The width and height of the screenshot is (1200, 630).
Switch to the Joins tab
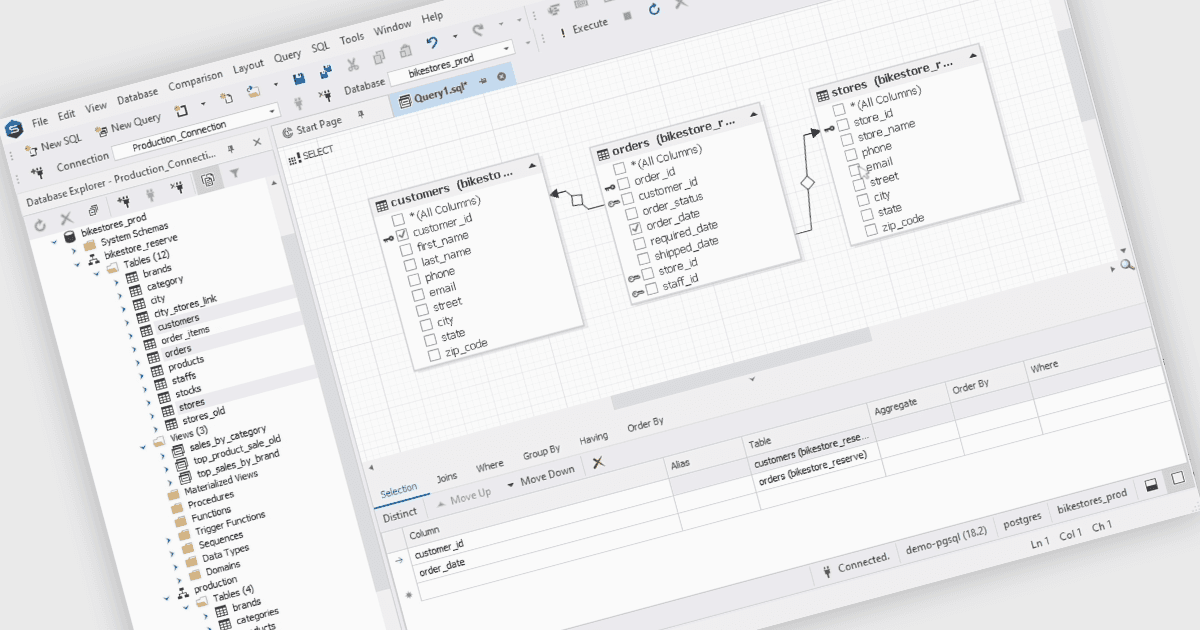point(447,477)
